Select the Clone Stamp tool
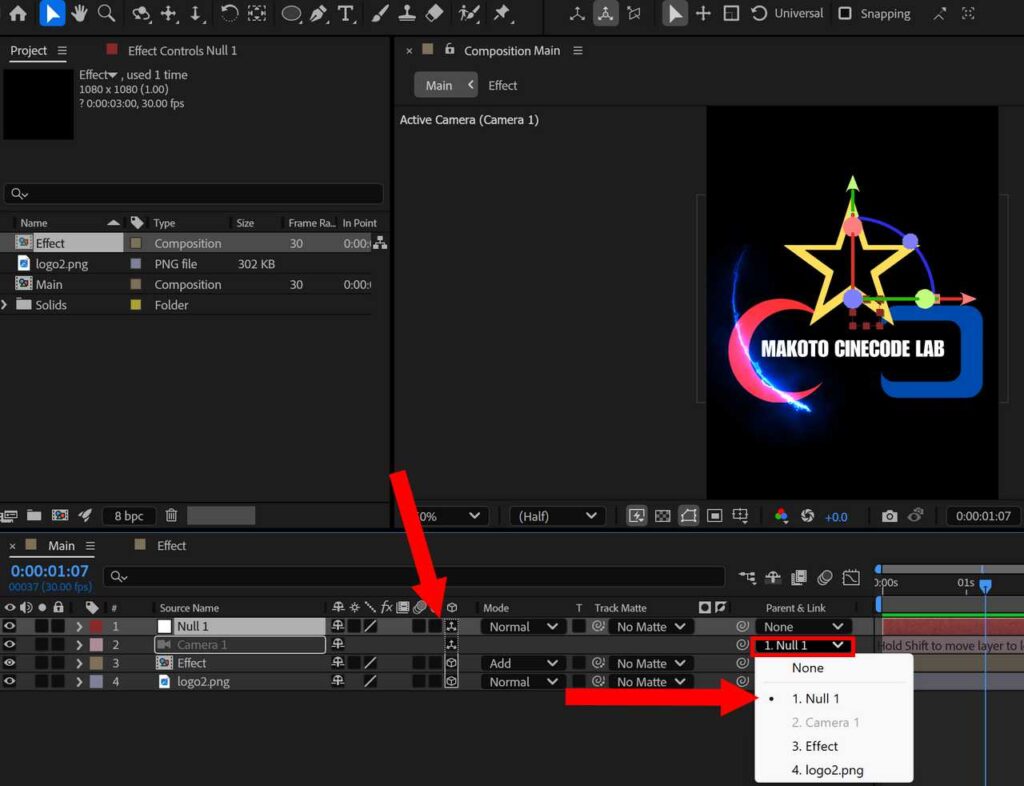Screen dimensions: 1024x786 click(x=407, y=13)
